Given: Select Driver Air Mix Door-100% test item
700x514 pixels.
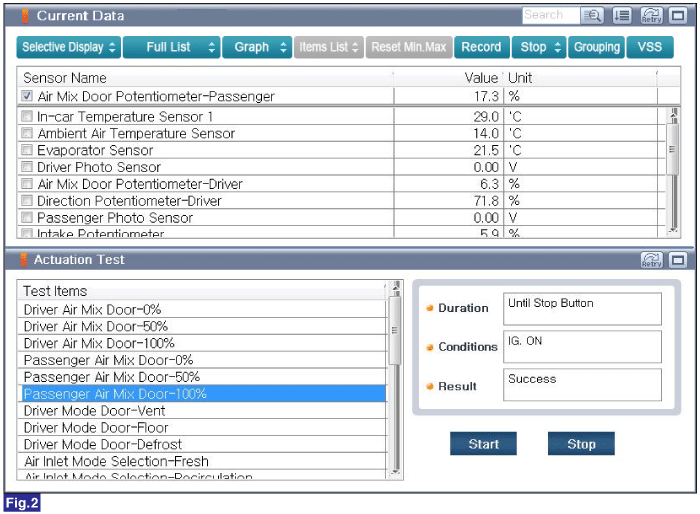Looking at the screenshot, I should click(202, 343).
